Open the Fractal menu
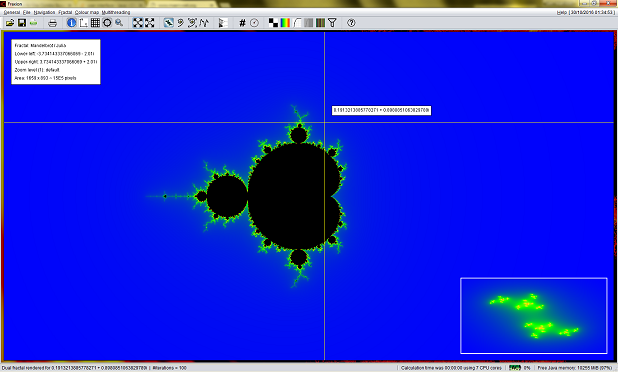Screen dimensions: 618x372 coord(65,13)
